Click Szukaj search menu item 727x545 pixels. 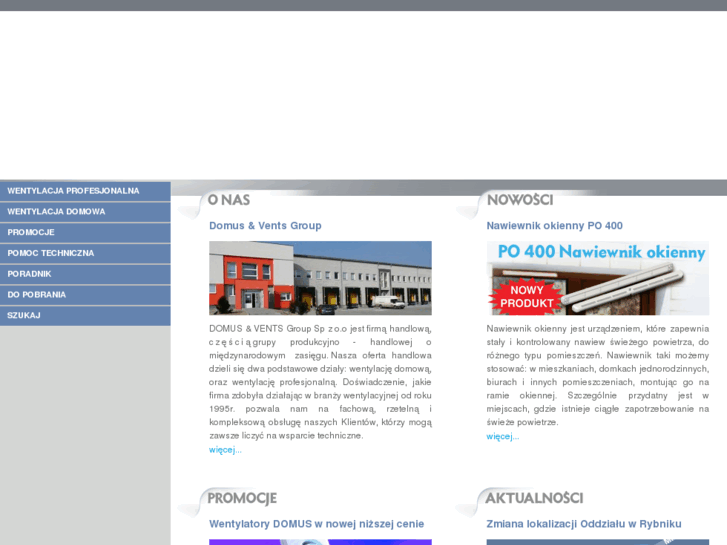85,316
